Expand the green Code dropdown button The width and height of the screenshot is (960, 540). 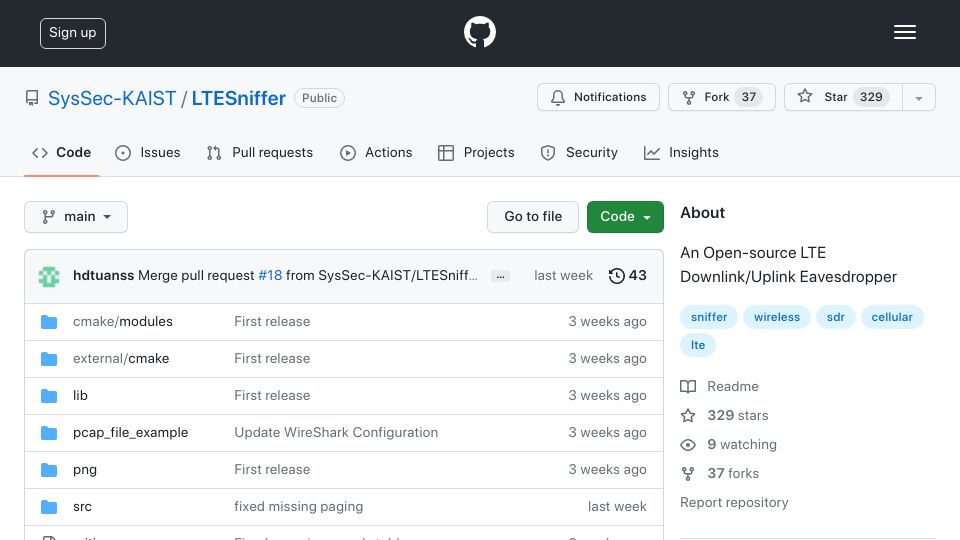click(x=625, y=217)
